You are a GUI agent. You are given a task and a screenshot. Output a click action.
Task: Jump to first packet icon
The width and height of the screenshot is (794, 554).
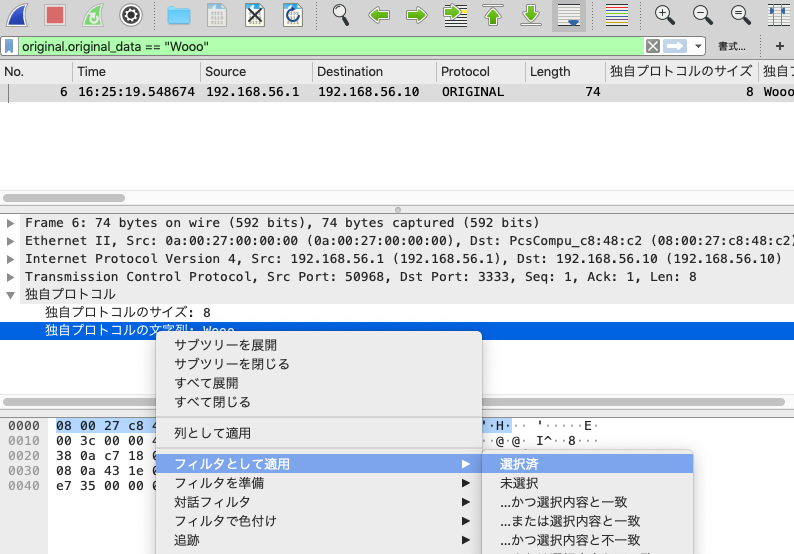click(x=493, y=15)
